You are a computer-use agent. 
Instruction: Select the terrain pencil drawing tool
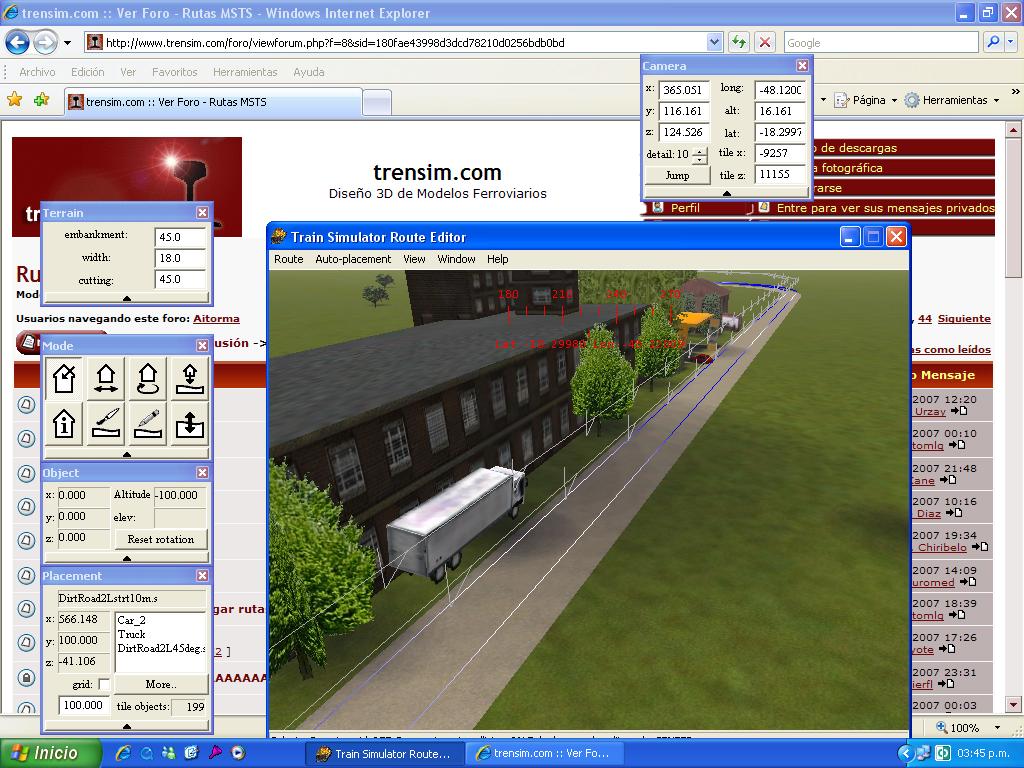pos(148,424)
